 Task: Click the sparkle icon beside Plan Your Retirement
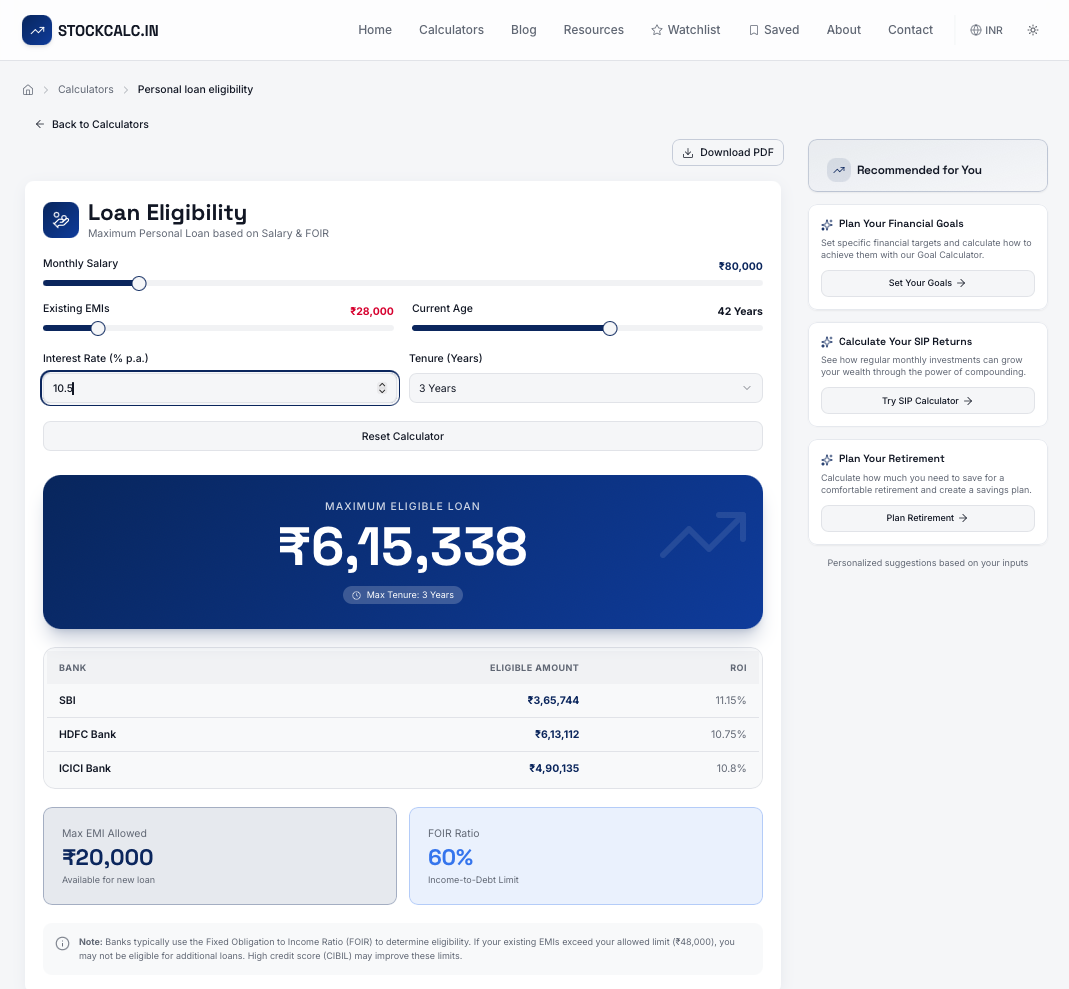[825, 459]
